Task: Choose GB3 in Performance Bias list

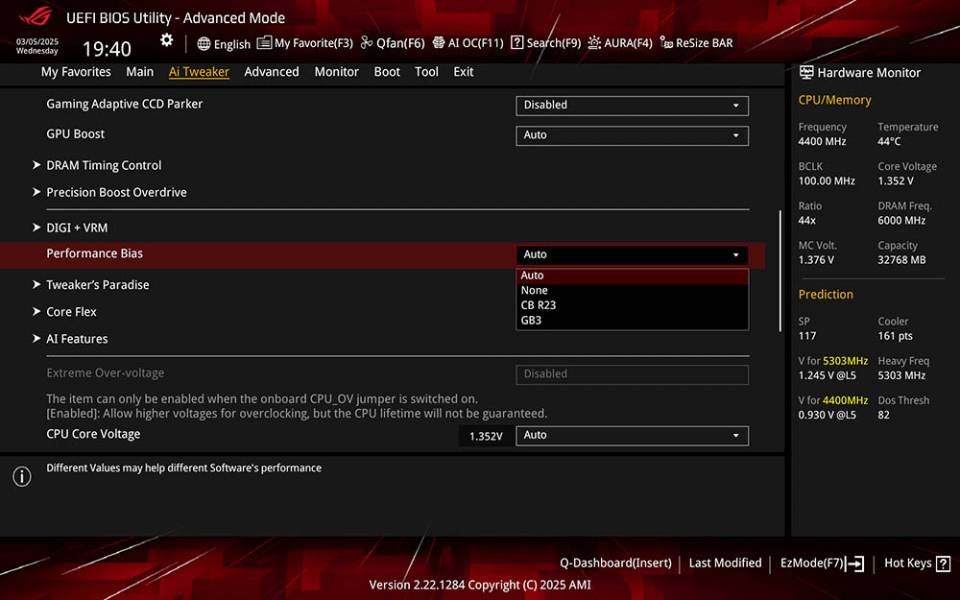Action: pyautogui.click(x=632, y=320)
